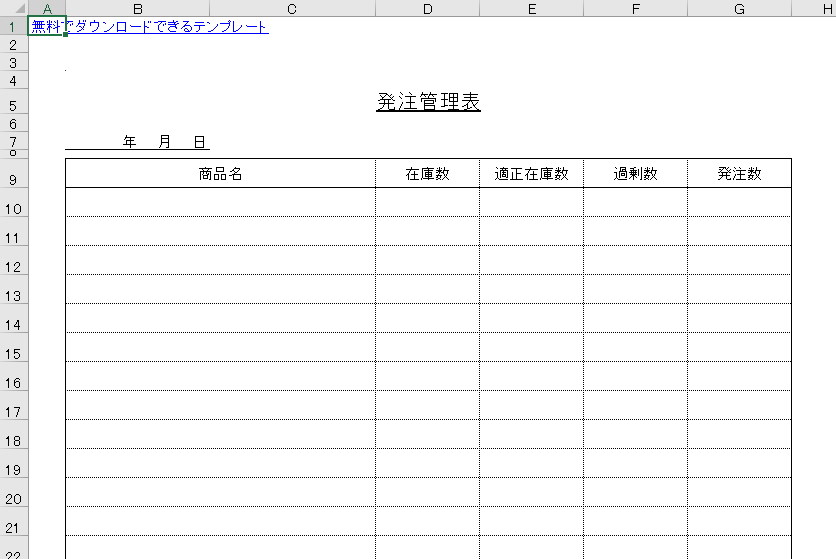836x559 pixels.
Task: Click the select-all corner triangle
Action: (x=19, y=9)
